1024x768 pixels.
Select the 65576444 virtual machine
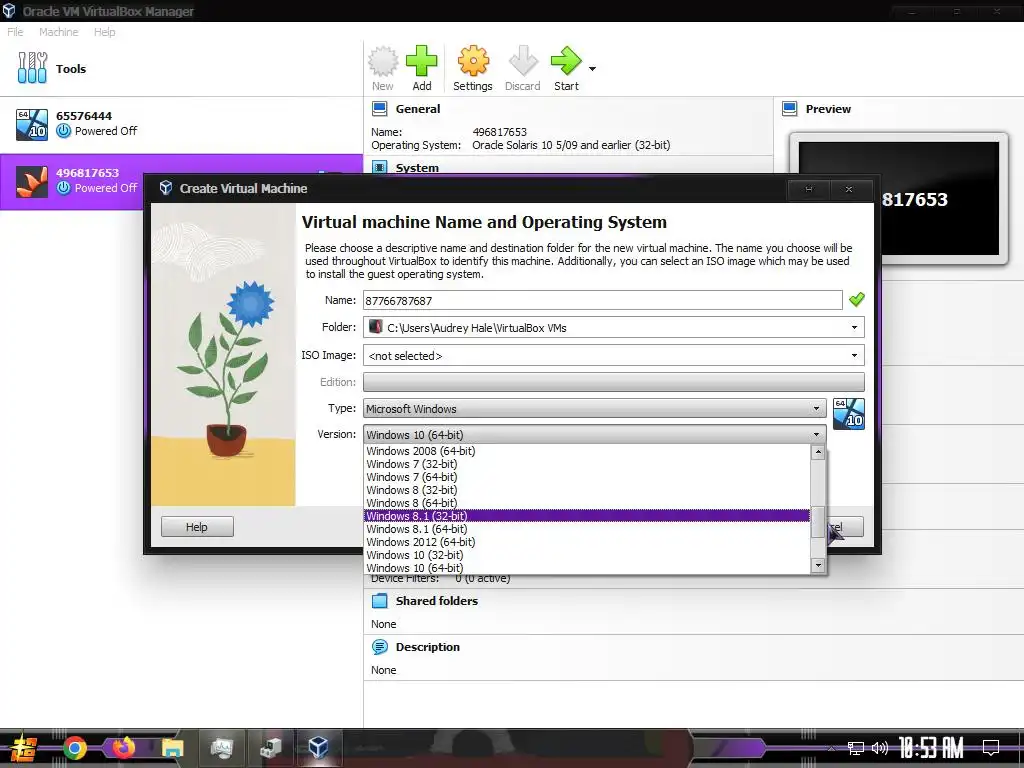(182, 124)
